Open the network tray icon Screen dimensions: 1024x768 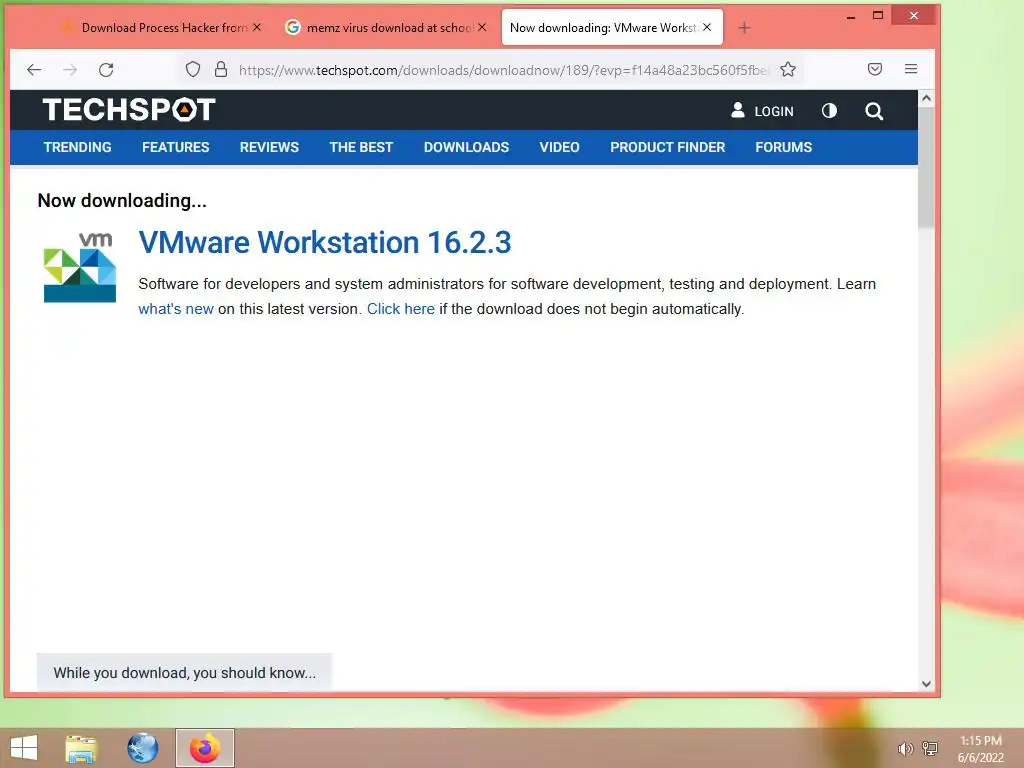[929, 748]
